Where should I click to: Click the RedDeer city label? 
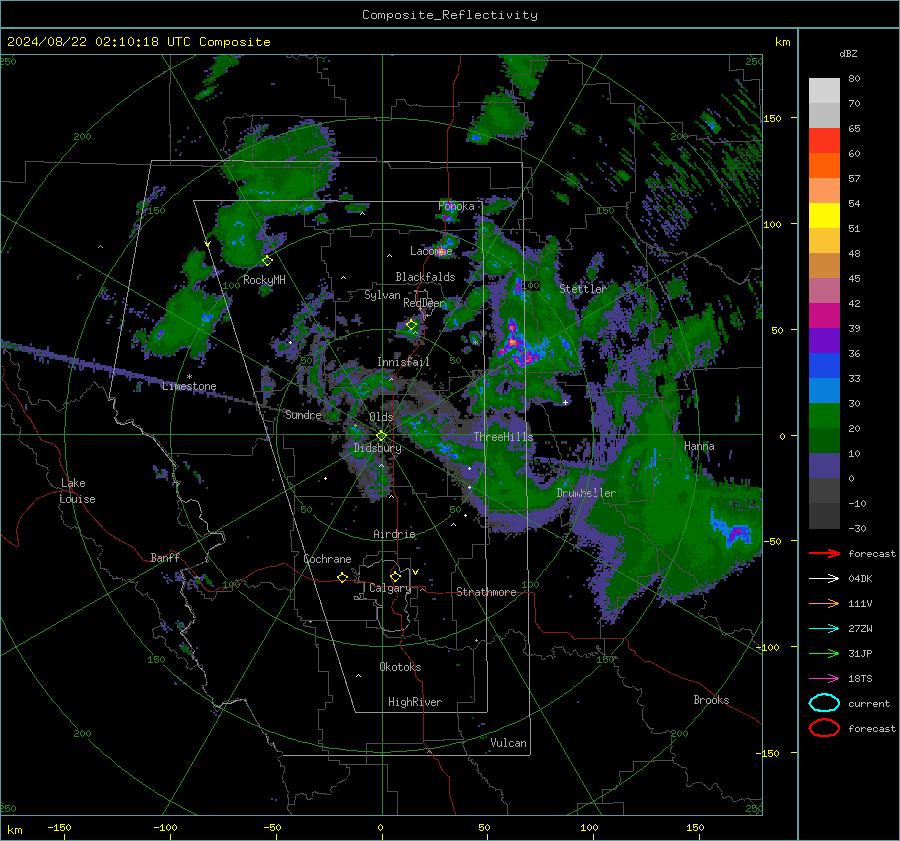pos(424,303)
